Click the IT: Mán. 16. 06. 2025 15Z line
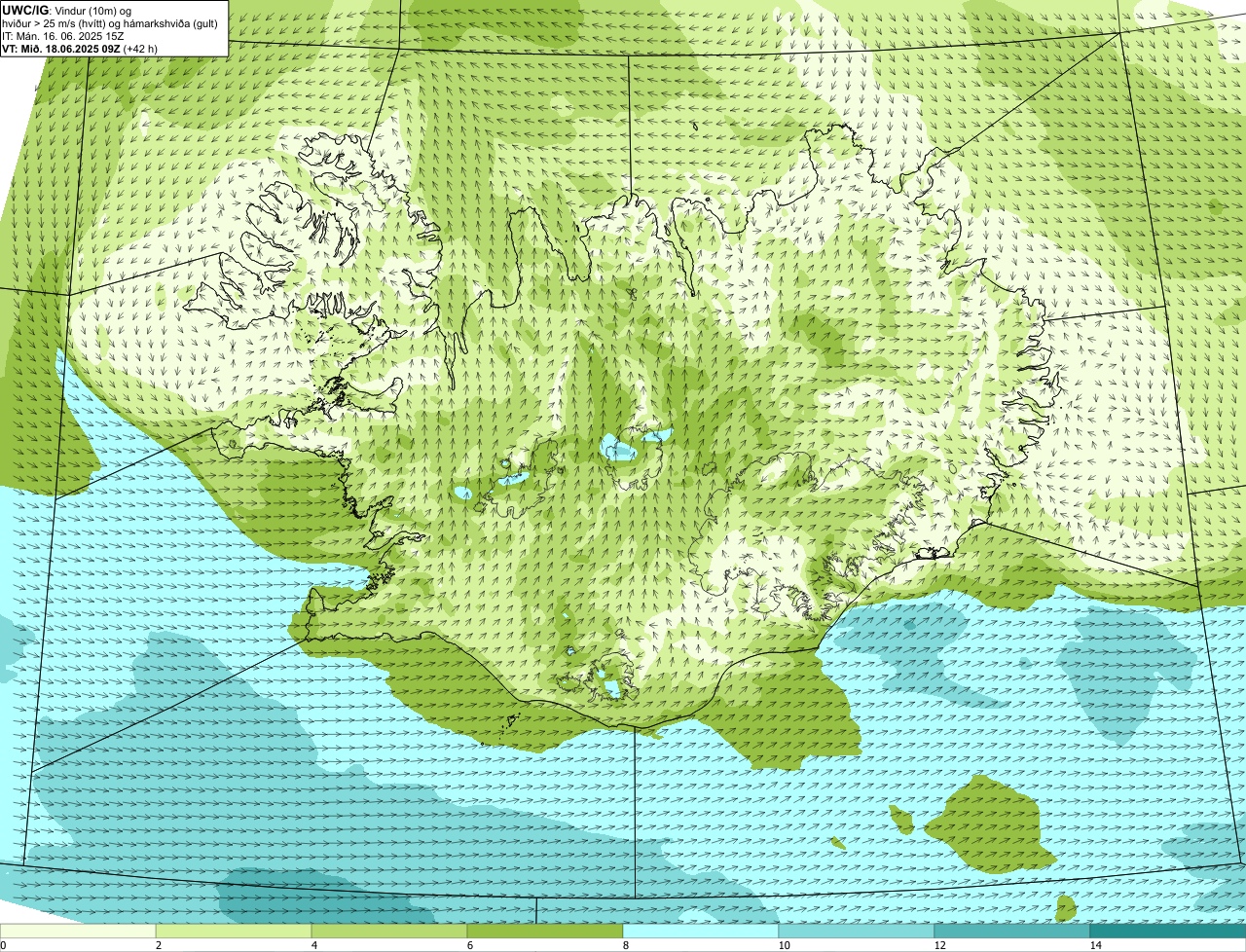 click(x=62, y=36)
